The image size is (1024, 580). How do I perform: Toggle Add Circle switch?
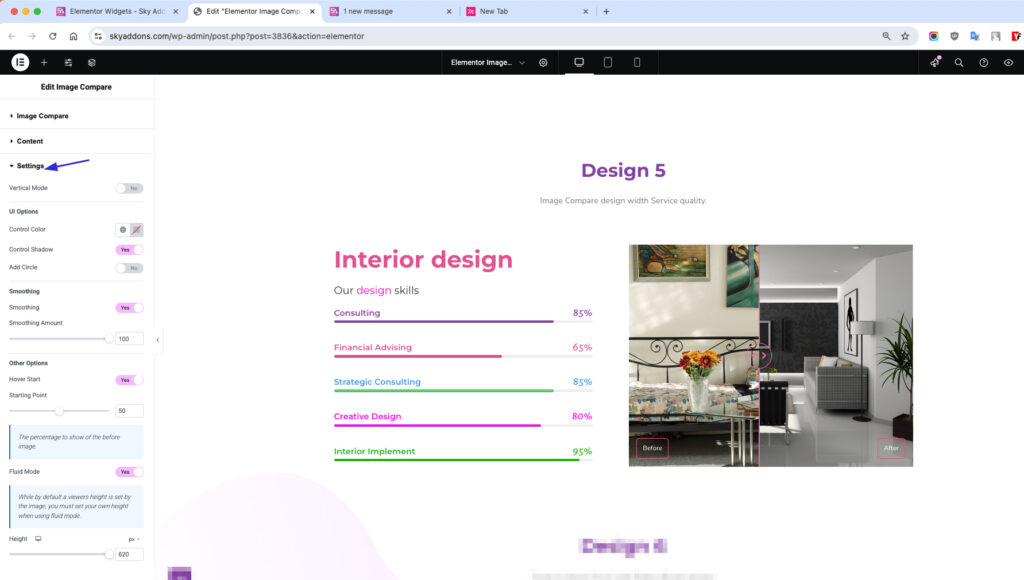pos(129,268)
